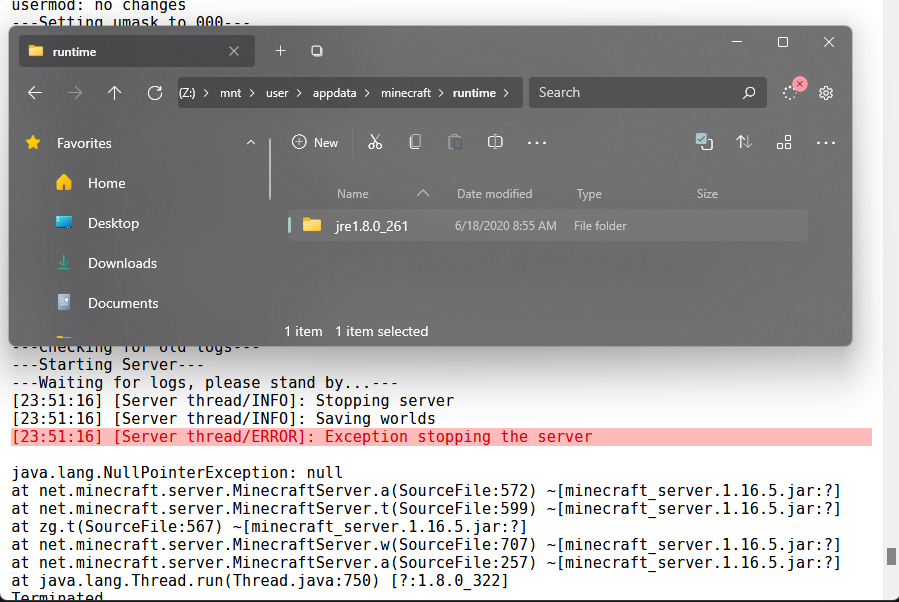Click the sort direction arrow beside Name
Image resolution: width=899 pixels, height=602 pixels.
coord(423,193)
